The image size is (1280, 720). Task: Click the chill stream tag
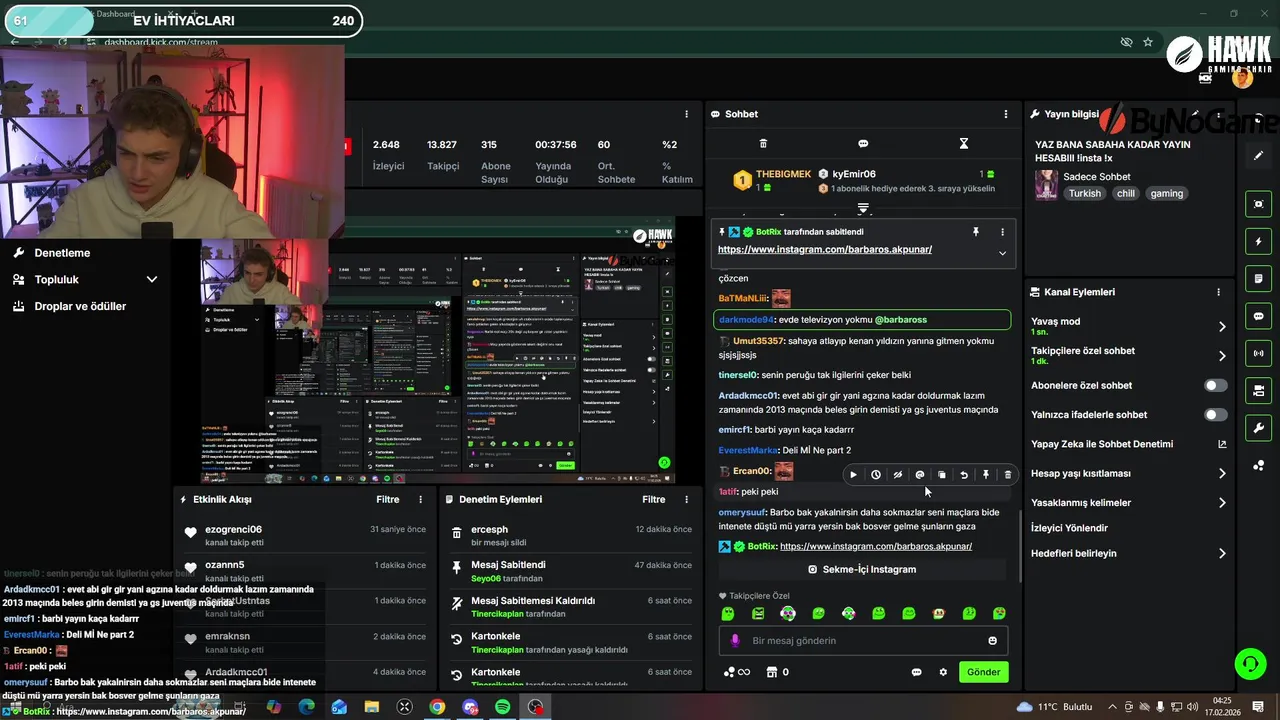point(1126,194)
